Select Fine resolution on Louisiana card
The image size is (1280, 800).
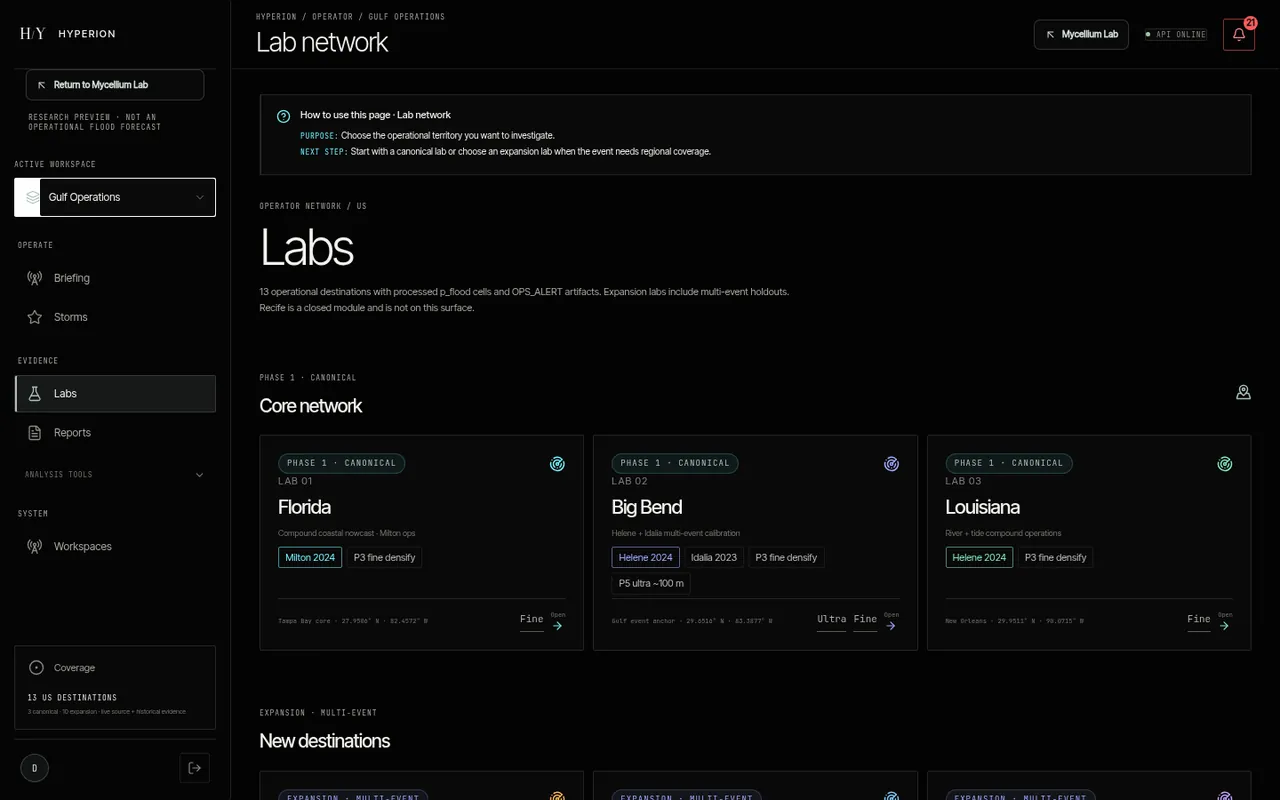(x=1198, y=620)
